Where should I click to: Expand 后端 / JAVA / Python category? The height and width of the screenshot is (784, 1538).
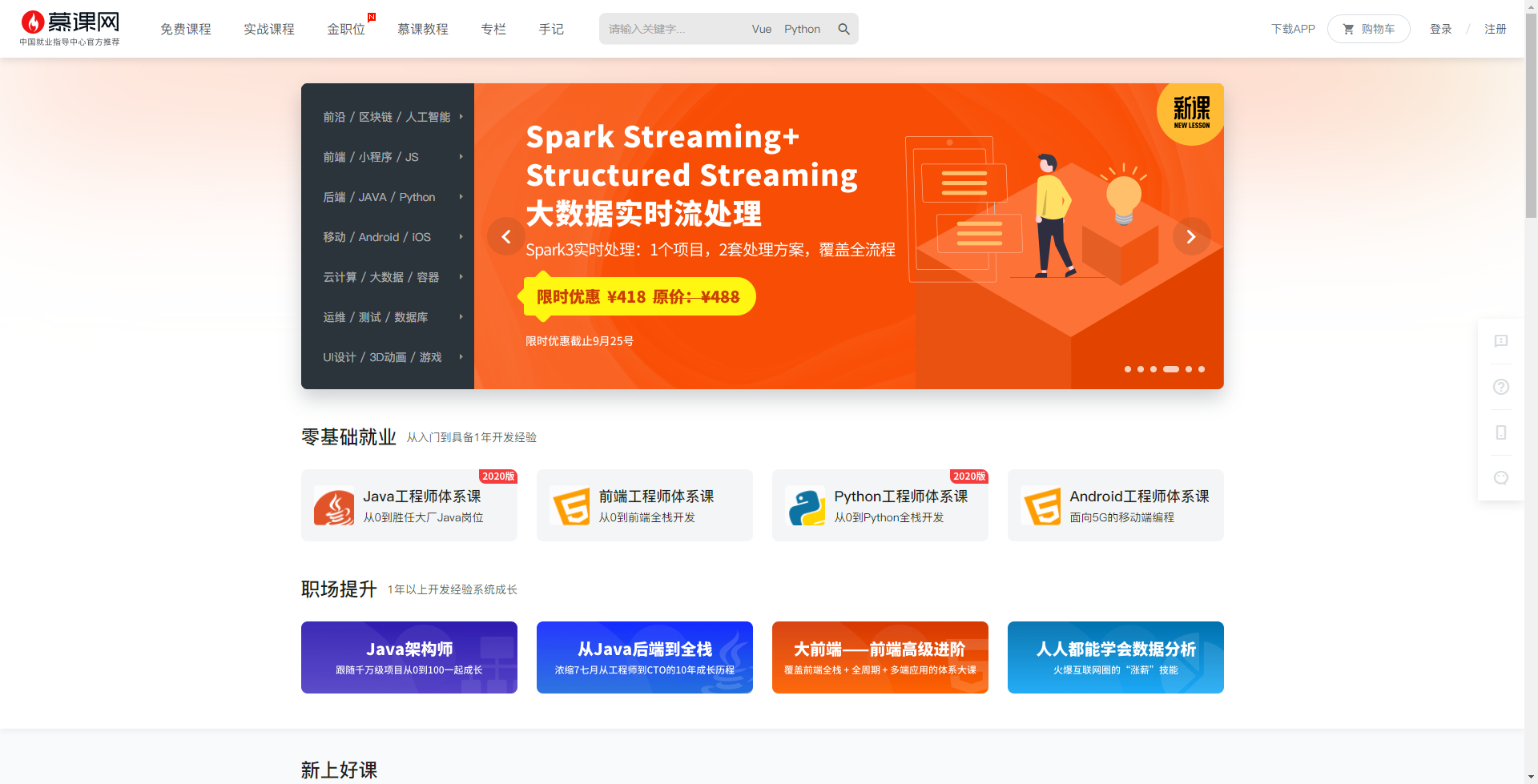pos(388,197)
